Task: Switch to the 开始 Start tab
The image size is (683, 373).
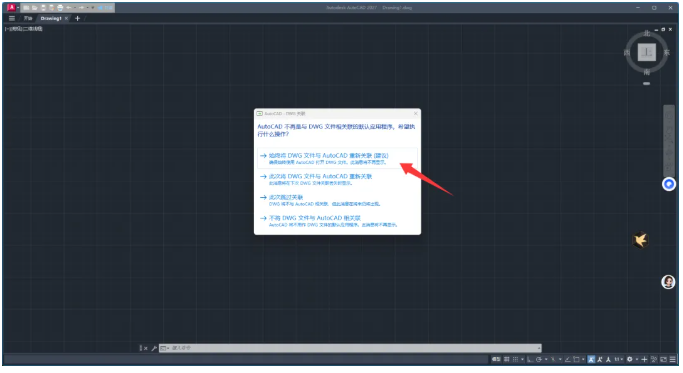Action: (28, 18)
